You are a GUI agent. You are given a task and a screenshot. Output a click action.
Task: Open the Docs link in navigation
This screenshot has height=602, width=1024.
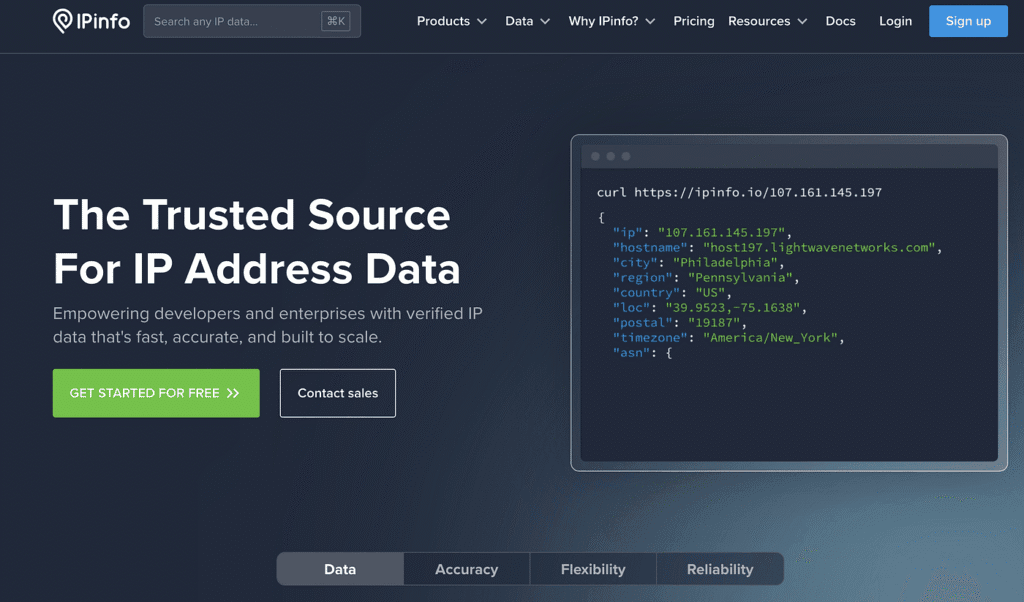coord(840,21)
